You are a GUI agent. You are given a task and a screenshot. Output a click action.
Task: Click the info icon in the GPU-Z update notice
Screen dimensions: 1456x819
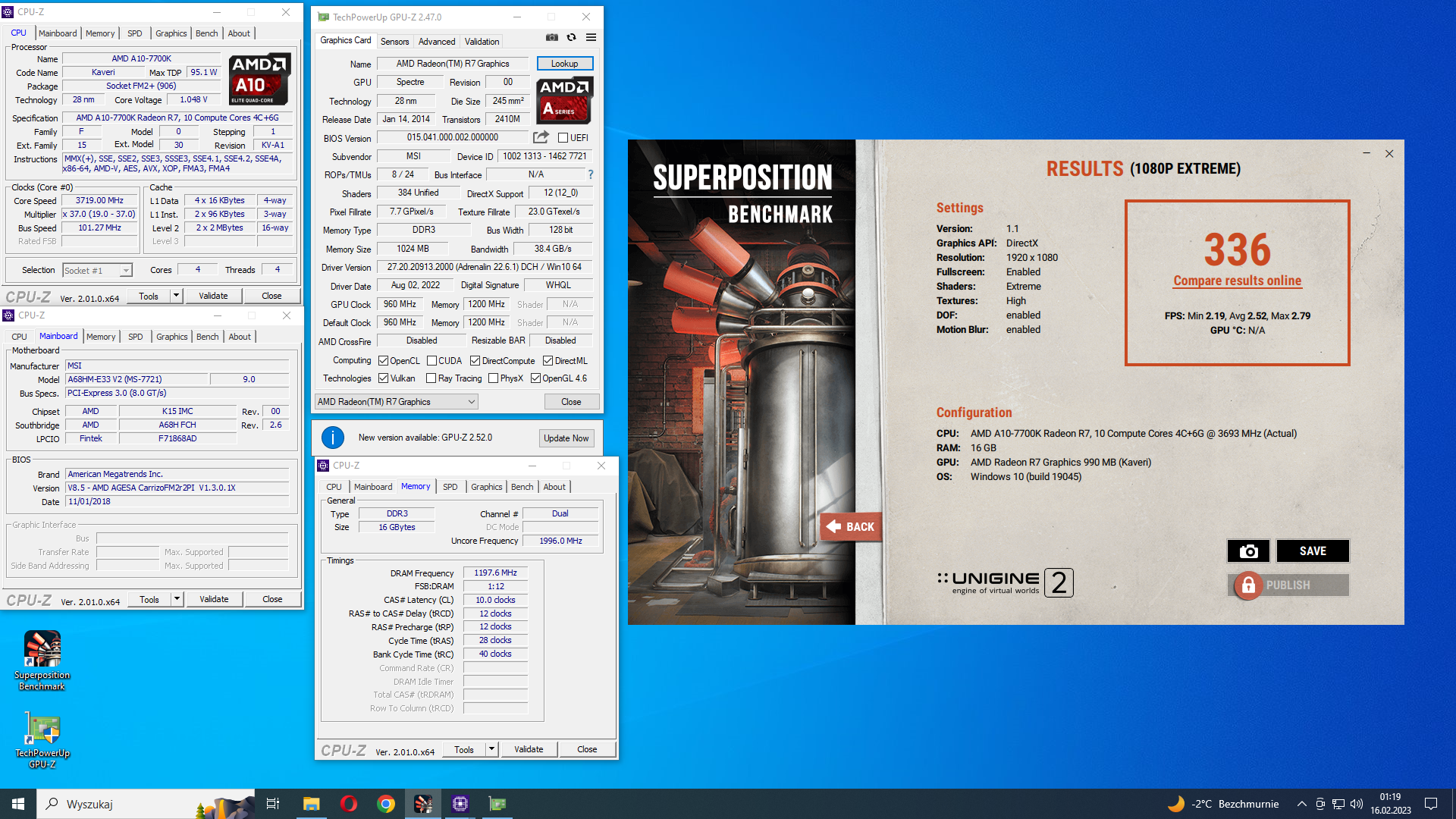pos(333,438)
